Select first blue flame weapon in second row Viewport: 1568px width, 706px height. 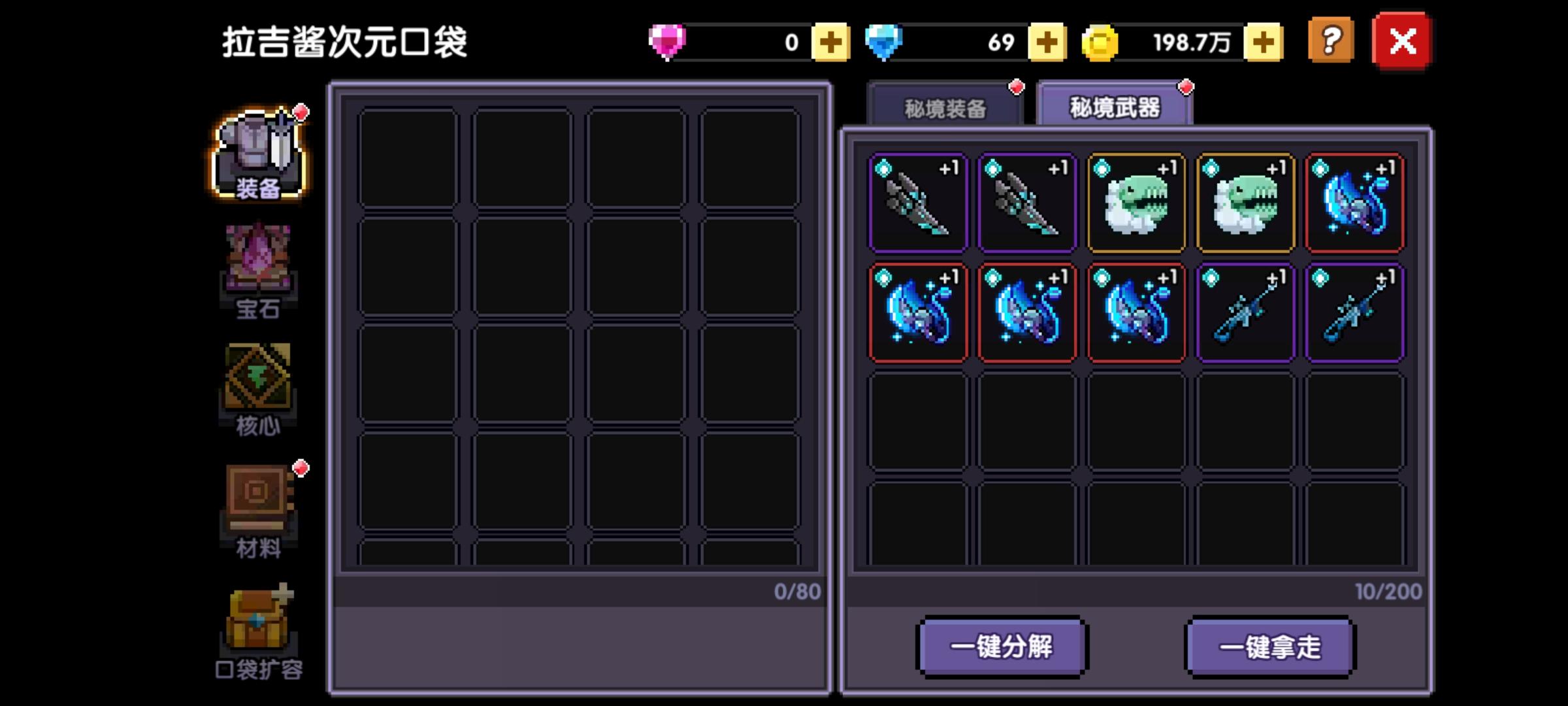pyautogui.click(x=918, y=312)
